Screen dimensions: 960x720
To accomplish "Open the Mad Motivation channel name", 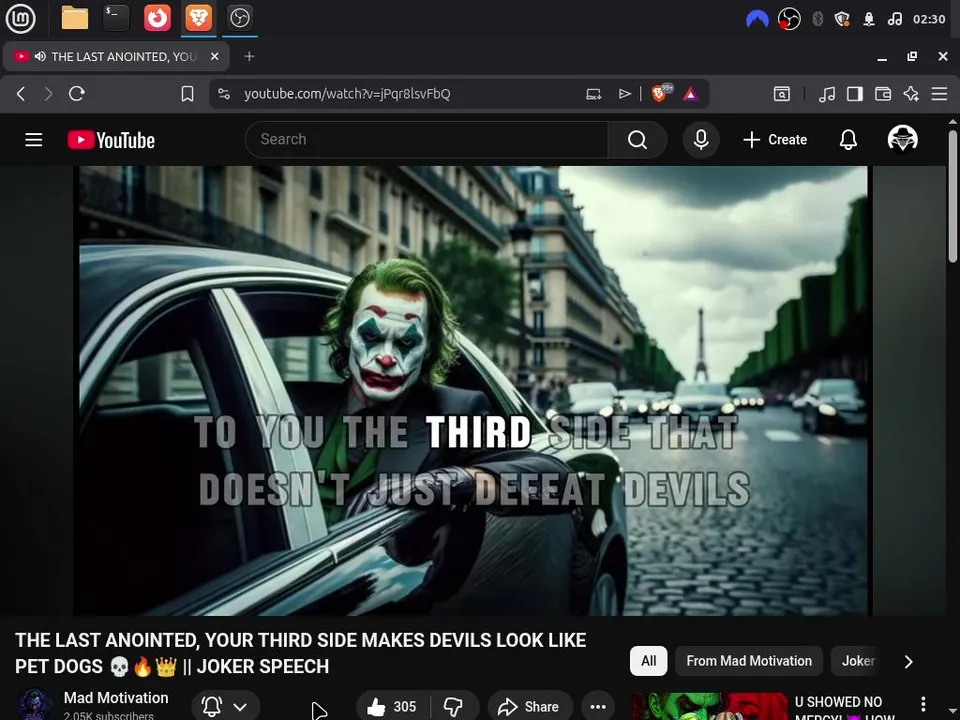I will [116, 698].
